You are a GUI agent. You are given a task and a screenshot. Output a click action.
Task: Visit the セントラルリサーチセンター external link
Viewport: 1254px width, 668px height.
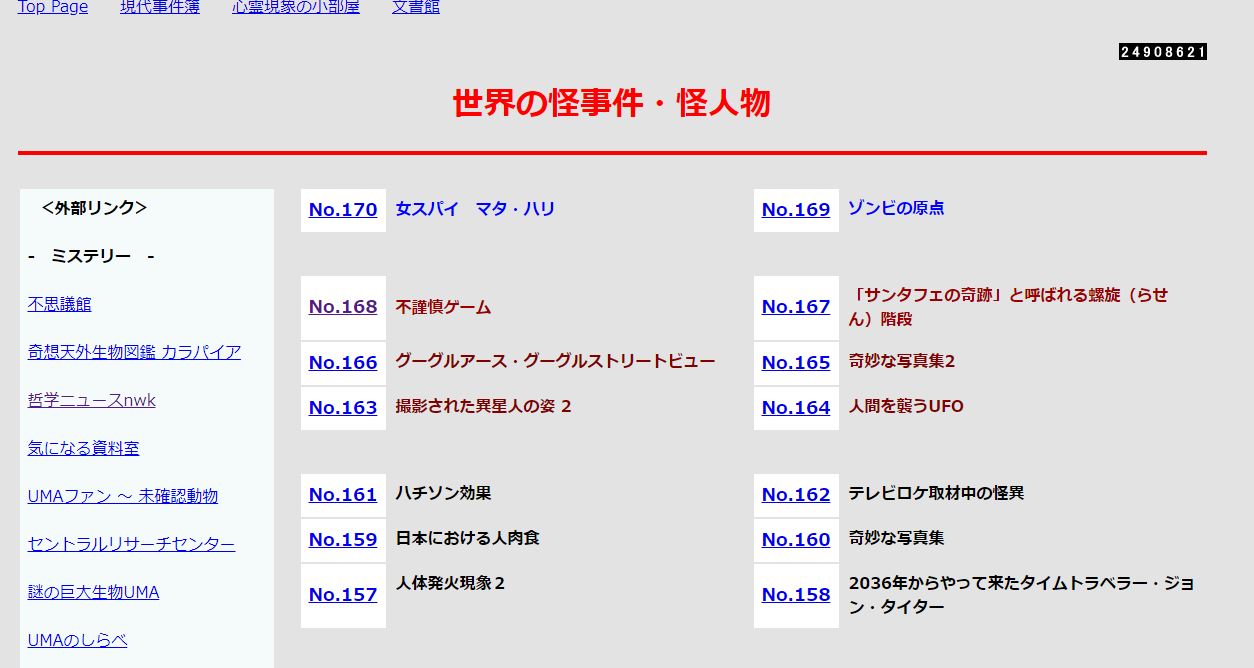coord(132,544)
